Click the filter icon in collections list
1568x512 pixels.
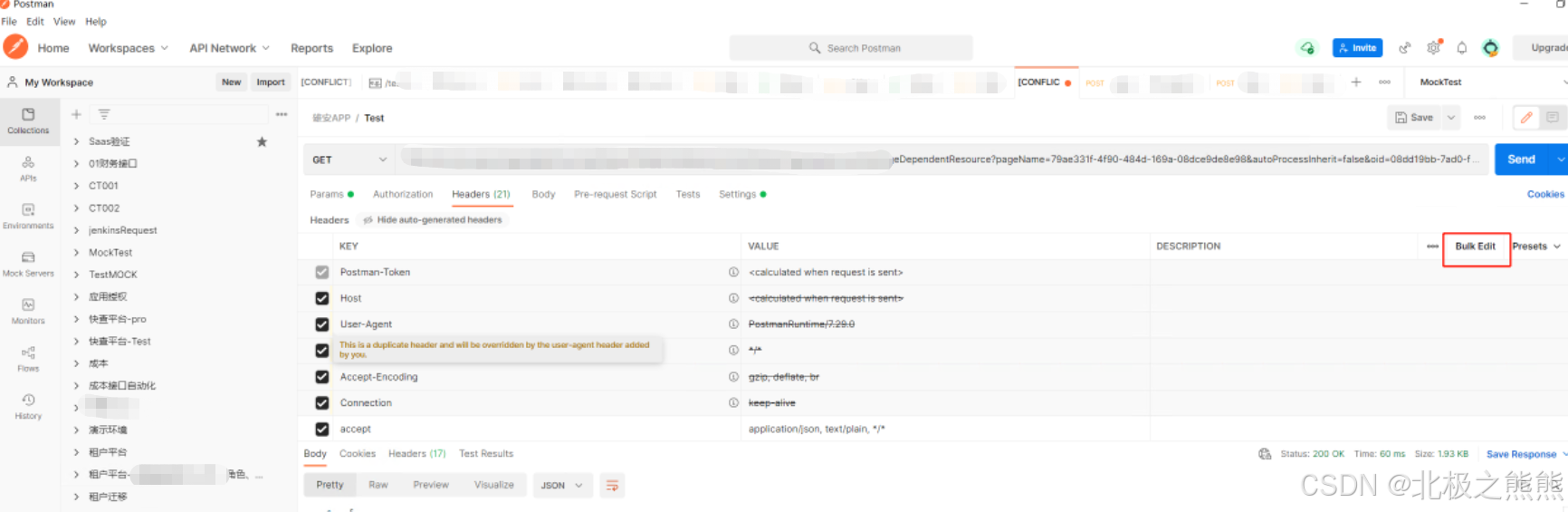tap(104, 114)
